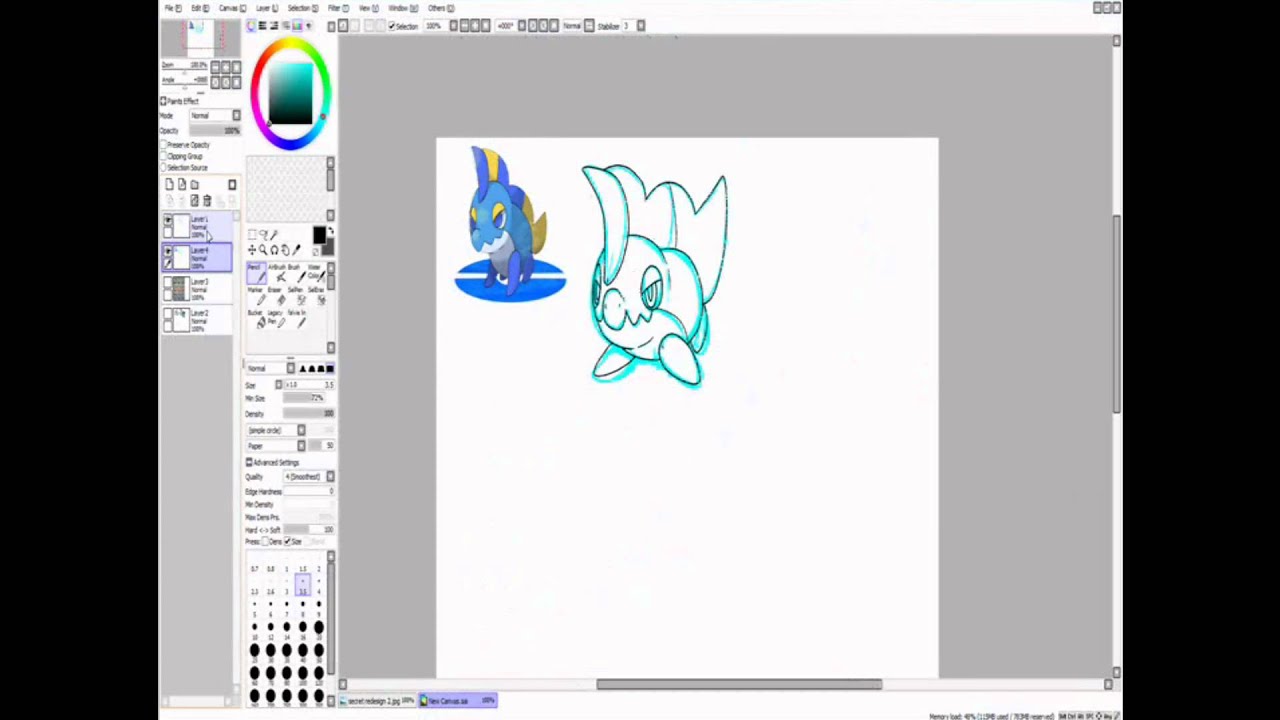Open the Canvas menu
The height and width of the screenshot is (720, 1280).
click(232, 7)
